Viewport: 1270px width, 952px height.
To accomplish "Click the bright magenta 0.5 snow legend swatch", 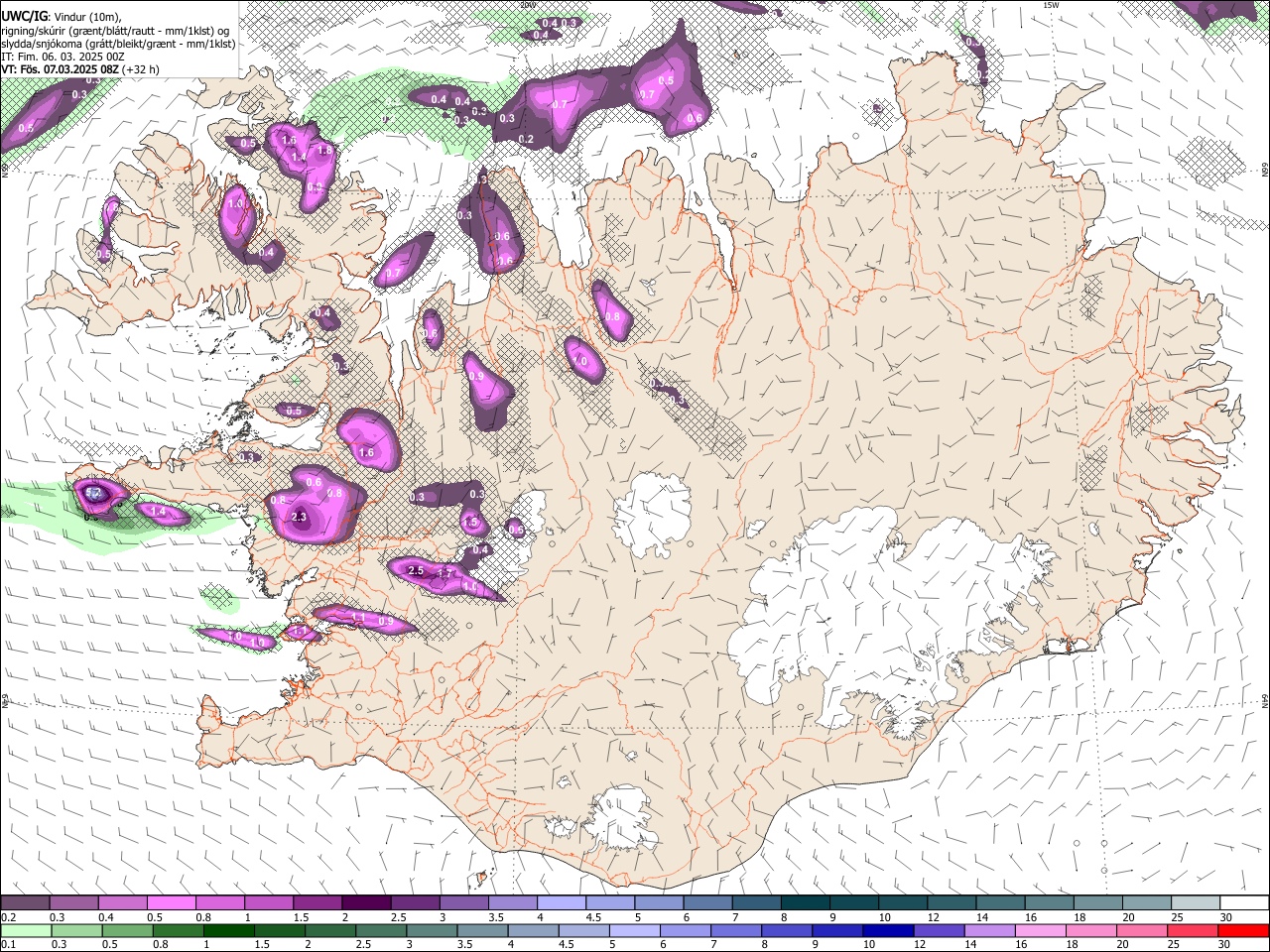I will (x=171, y=902).
